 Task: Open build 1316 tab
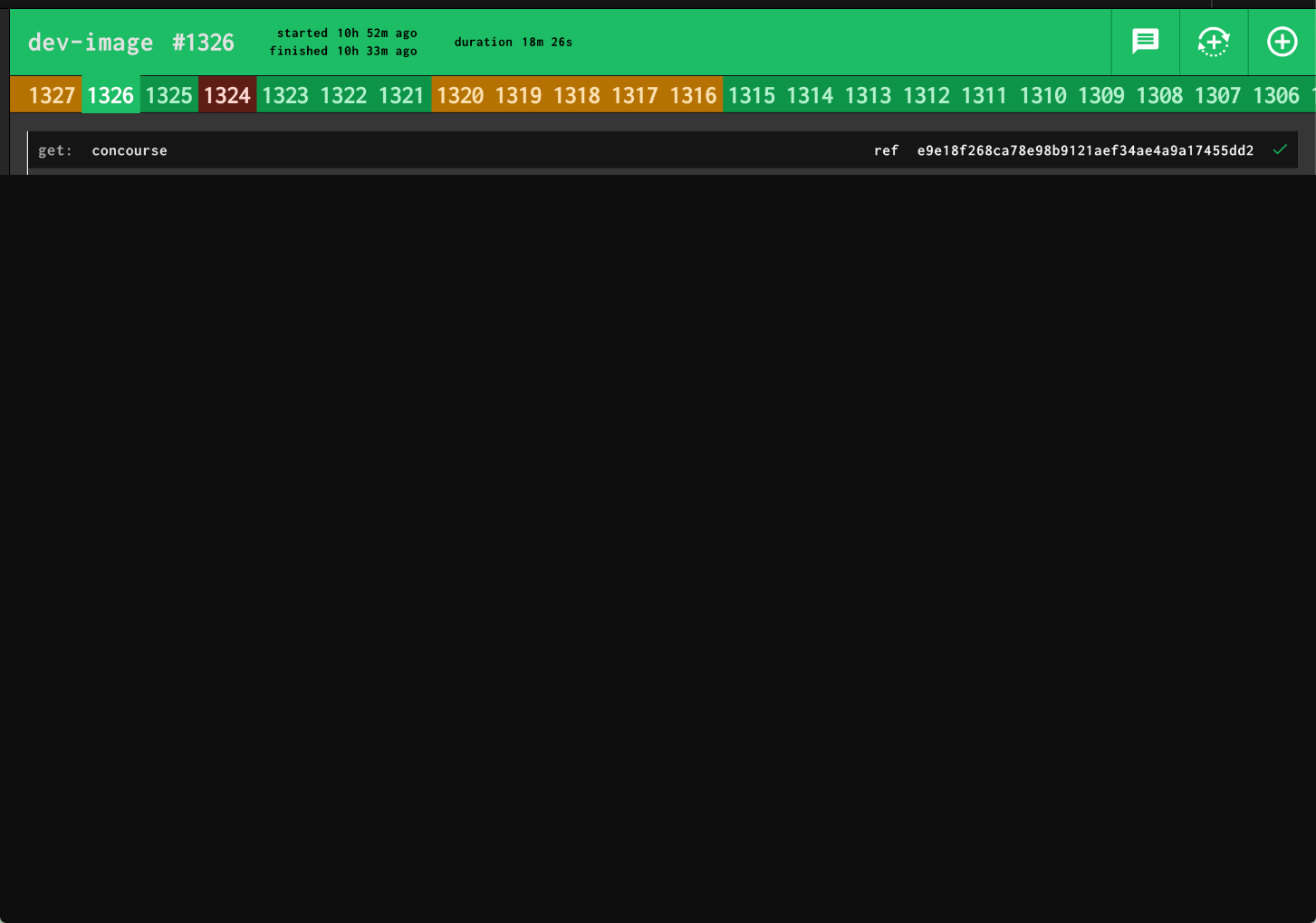693,95
